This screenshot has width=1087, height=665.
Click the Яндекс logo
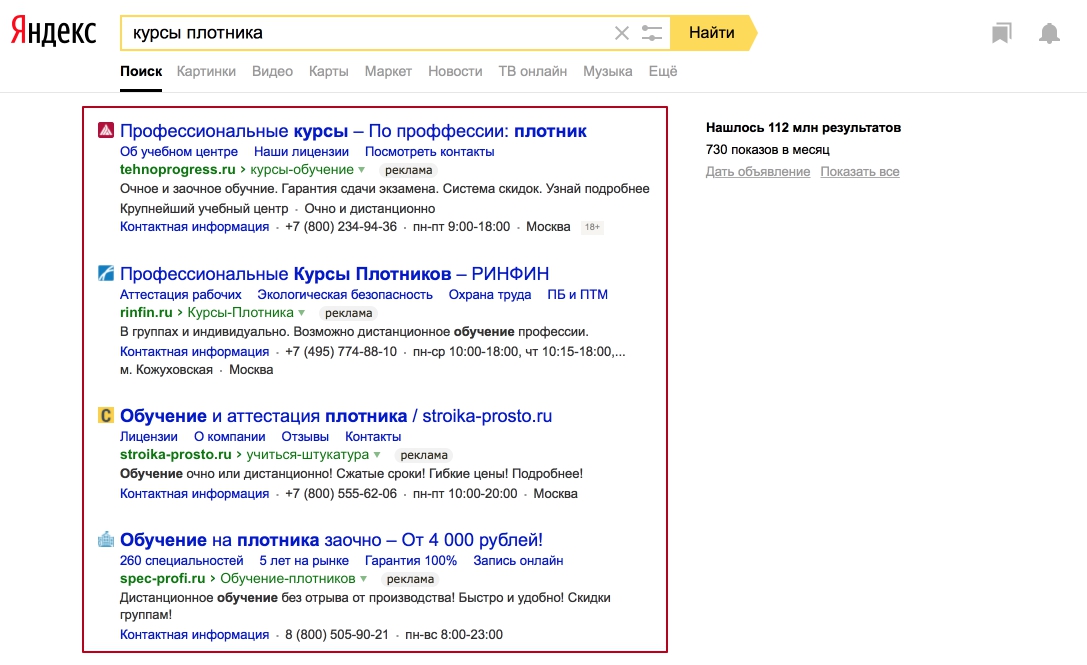(x=53, y=32)
